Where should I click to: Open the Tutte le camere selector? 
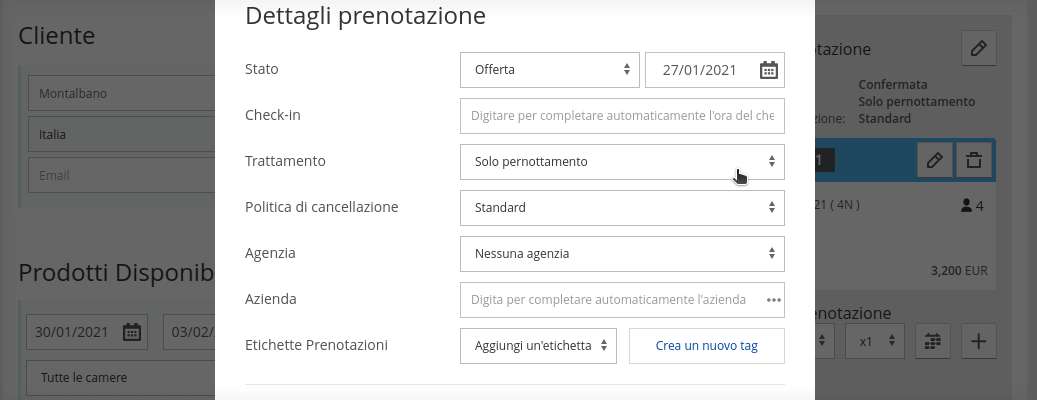121,378
